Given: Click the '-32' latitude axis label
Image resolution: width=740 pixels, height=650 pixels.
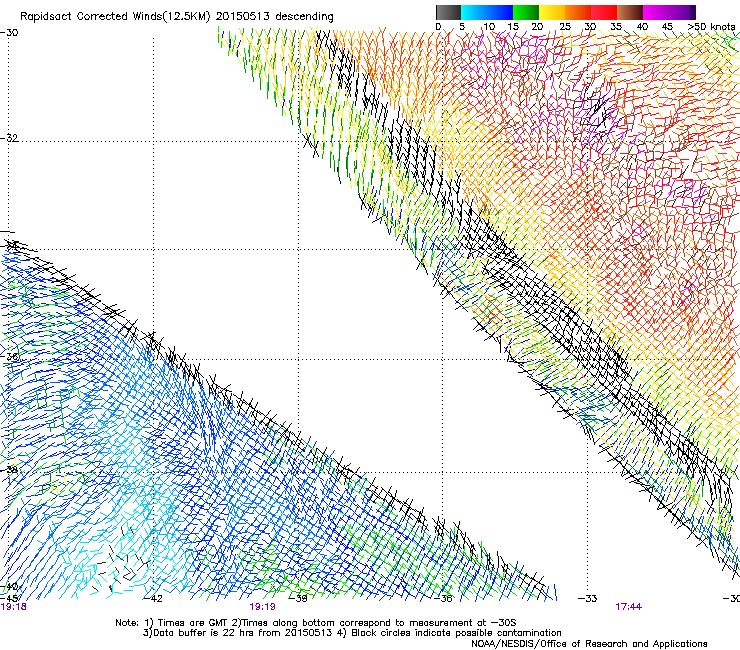Looking at the screenshot, I should point(9,138).
